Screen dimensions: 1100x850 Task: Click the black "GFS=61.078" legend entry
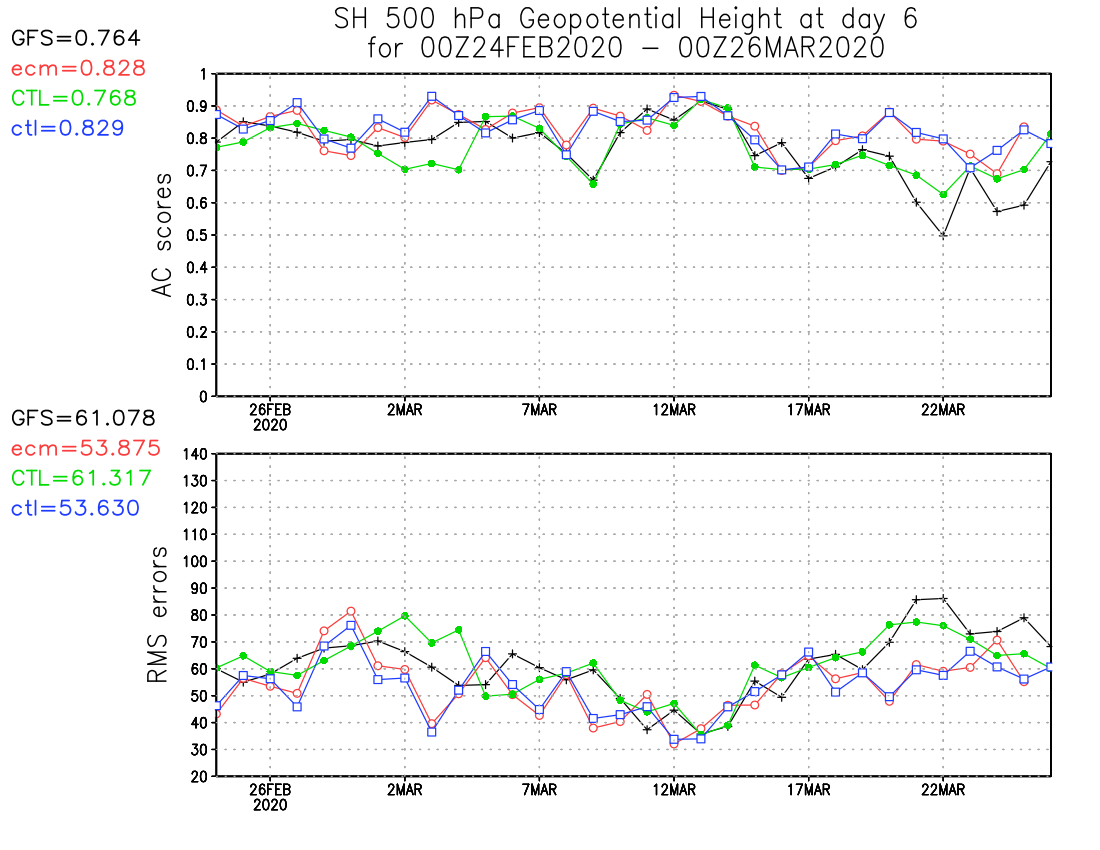click(83, 418)
